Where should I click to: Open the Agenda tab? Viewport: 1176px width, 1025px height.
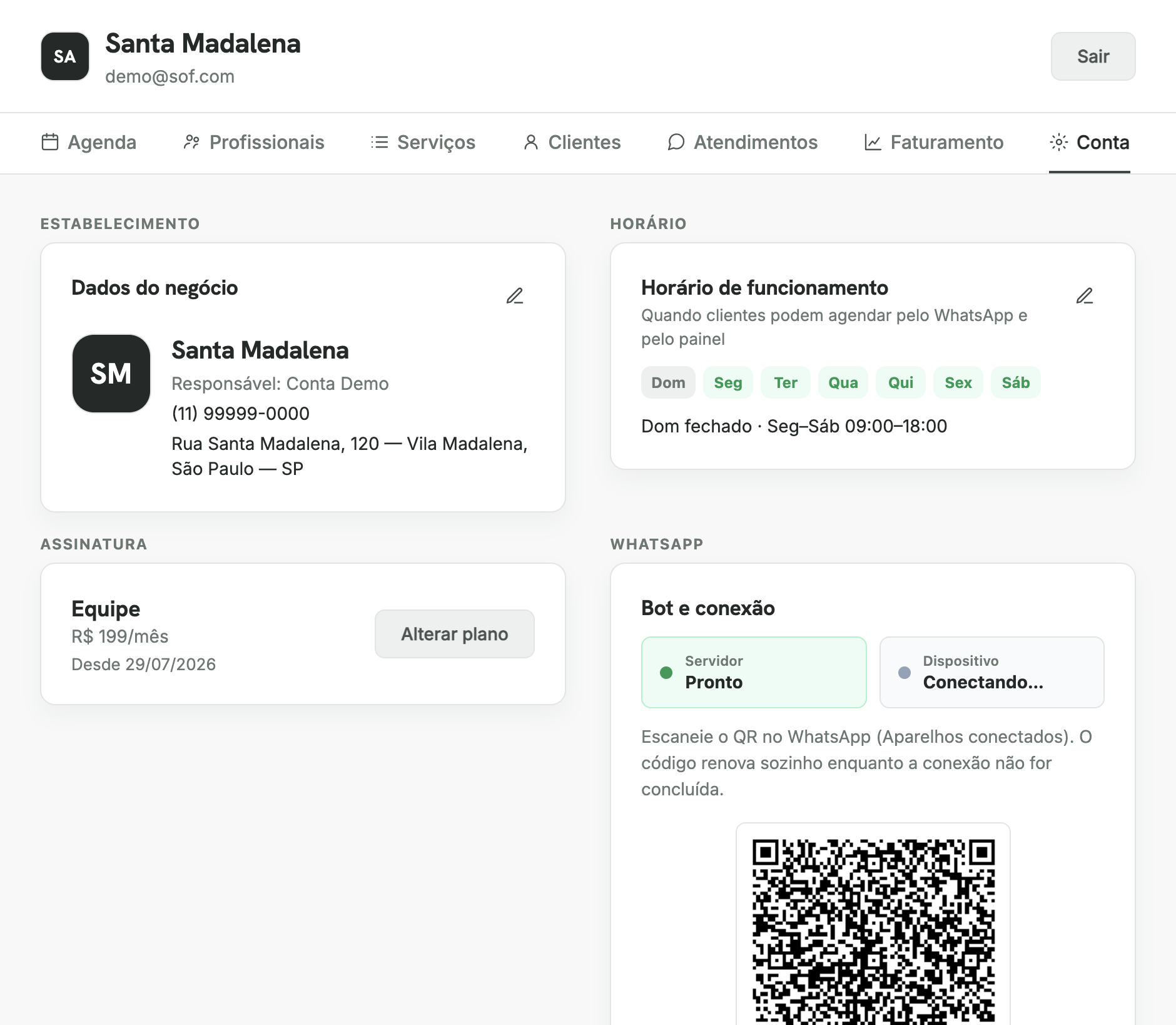coord(89,143)
